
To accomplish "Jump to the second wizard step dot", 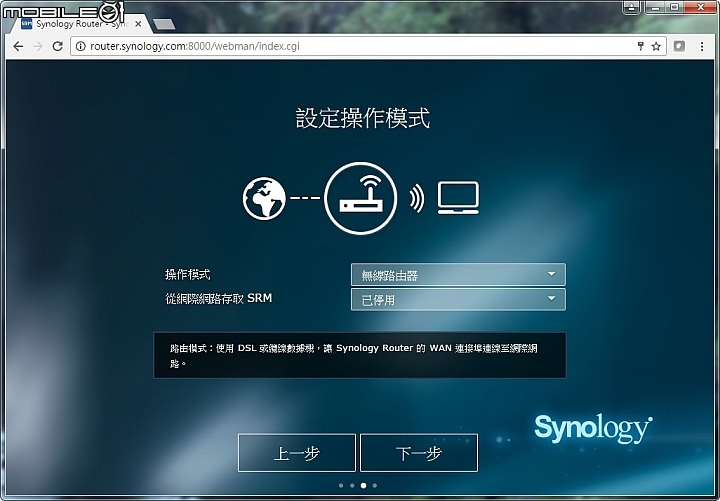I will point(352,485).
